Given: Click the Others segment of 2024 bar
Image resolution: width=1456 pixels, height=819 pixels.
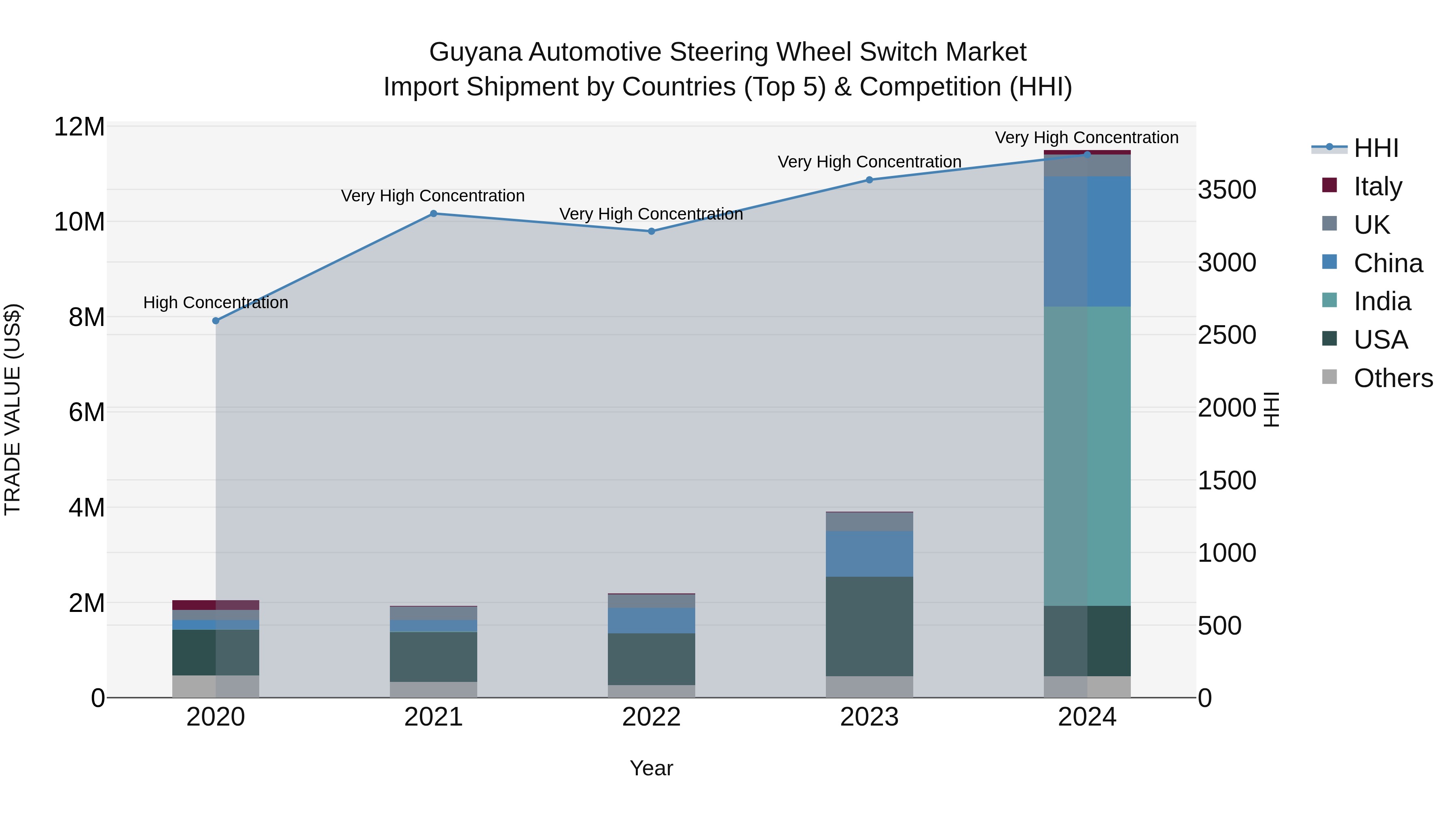Looking at the screenshot, I should [x=1087, y=687].
